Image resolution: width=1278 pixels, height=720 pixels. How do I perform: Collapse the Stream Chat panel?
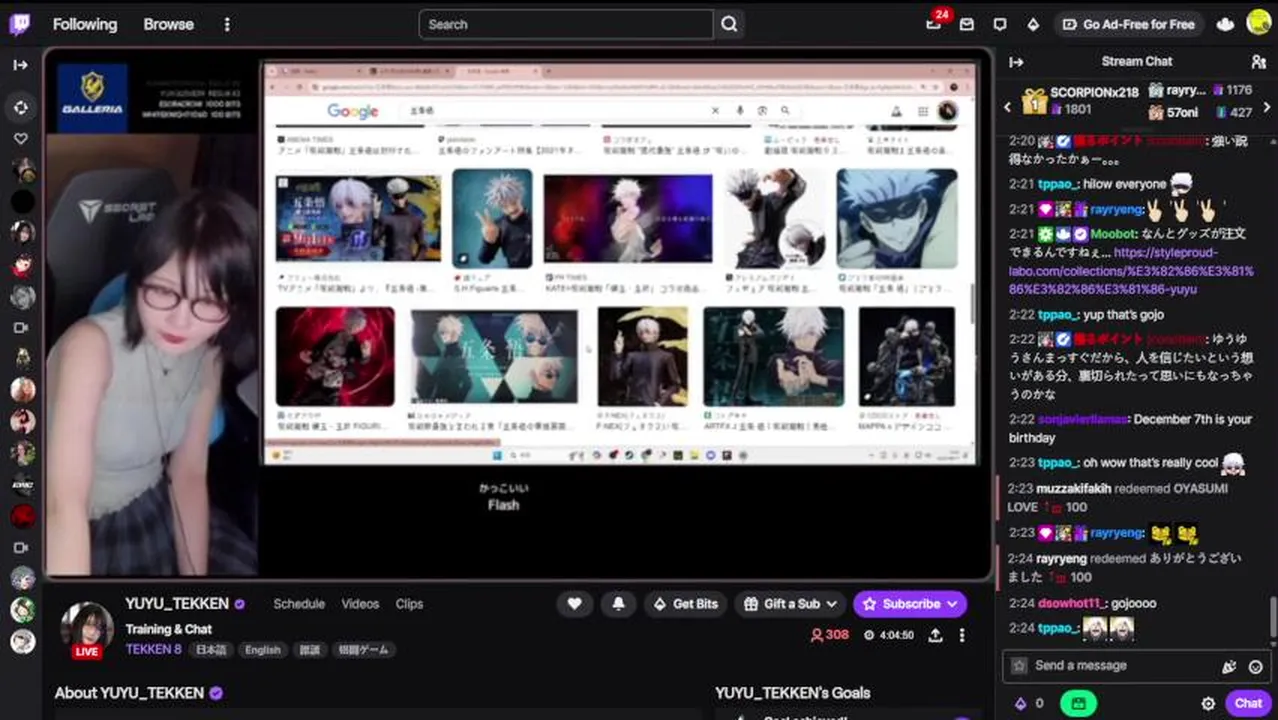pos(1016,62)
